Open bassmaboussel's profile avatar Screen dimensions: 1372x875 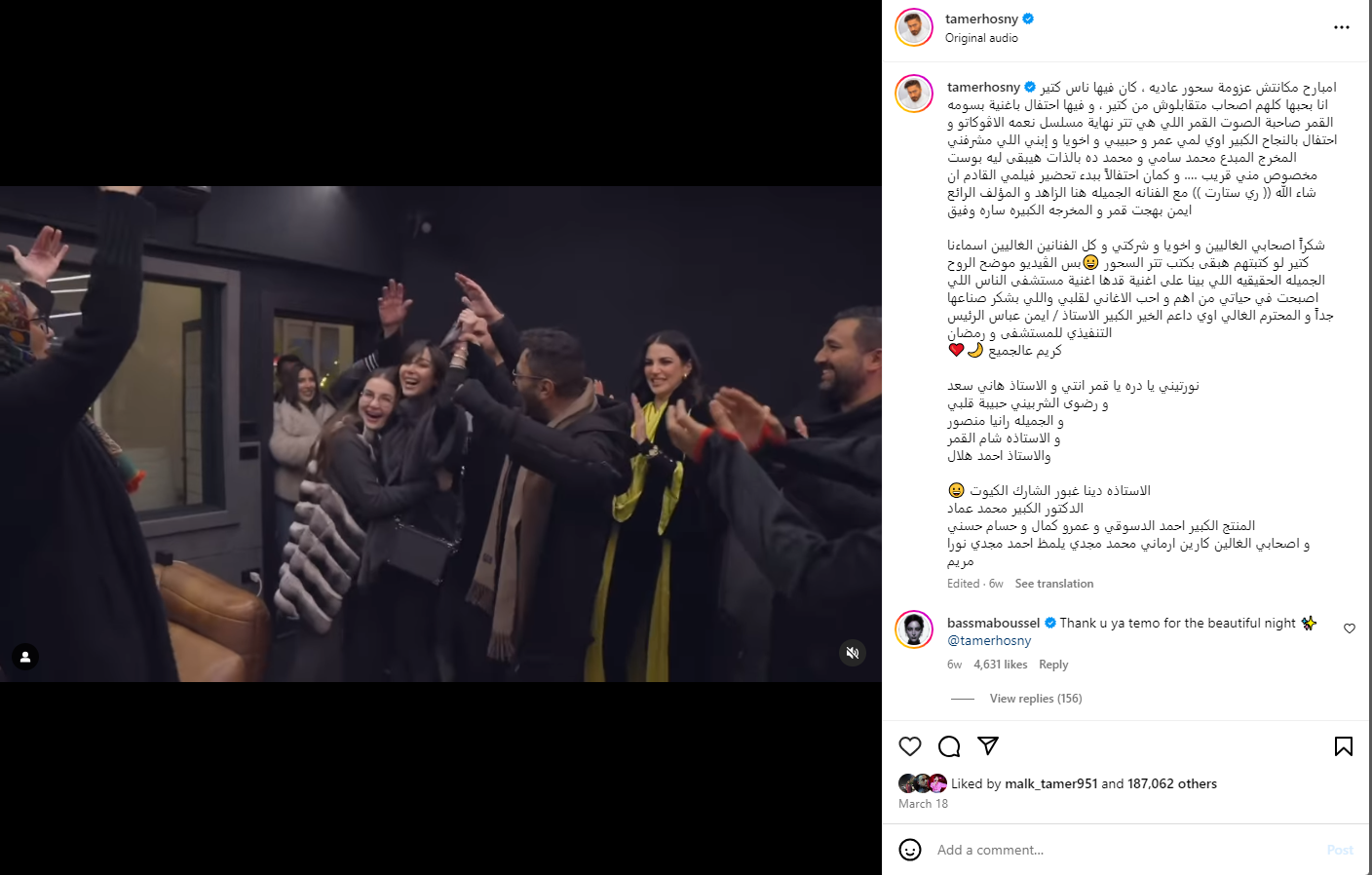point(914,629)
